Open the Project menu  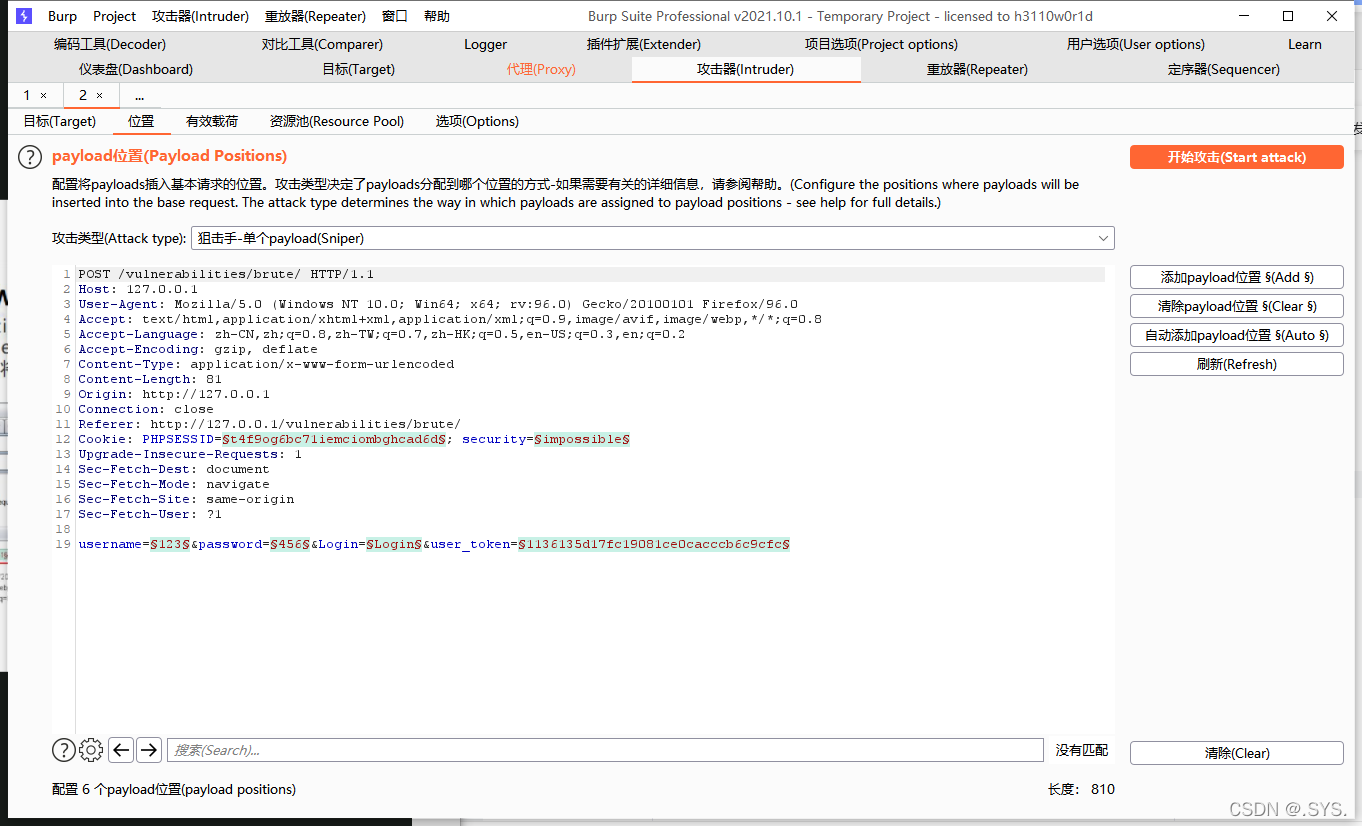pyautogui.click(x=115, y=16)
